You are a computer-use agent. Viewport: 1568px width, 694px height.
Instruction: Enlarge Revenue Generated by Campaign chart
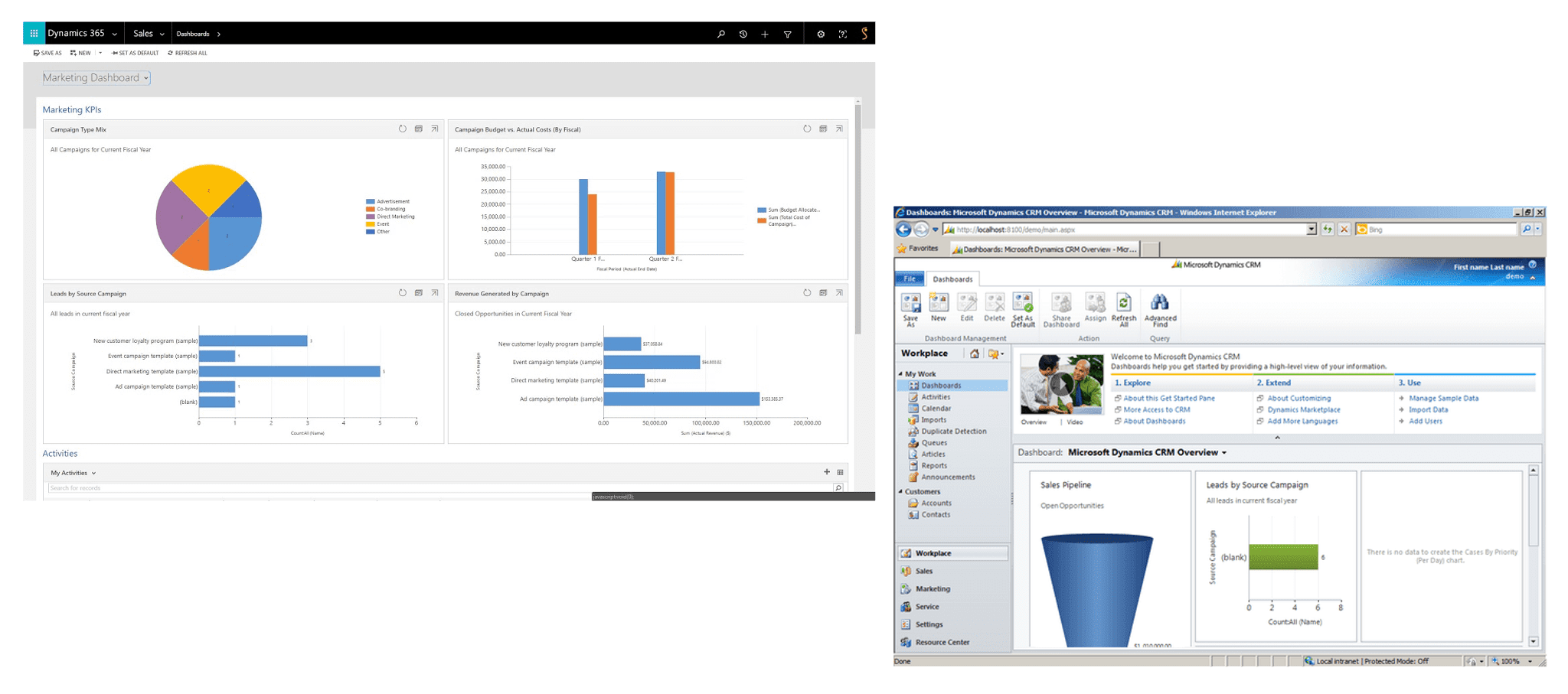tap(839, 293)
